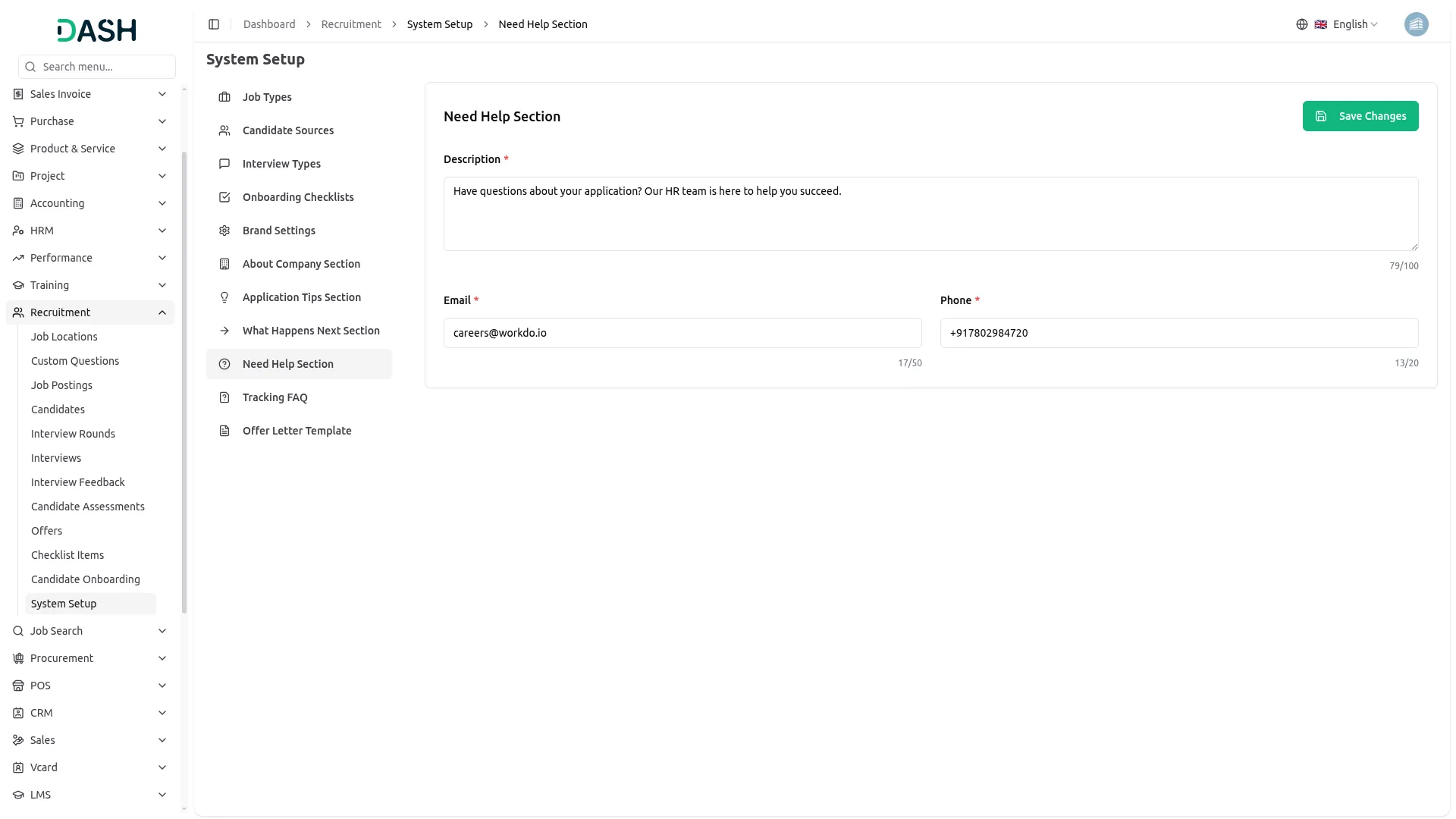The width and height of the screenshot is (1456, 819).
Task: Select Job Postings in the sidebar
Action: point(61,385)
